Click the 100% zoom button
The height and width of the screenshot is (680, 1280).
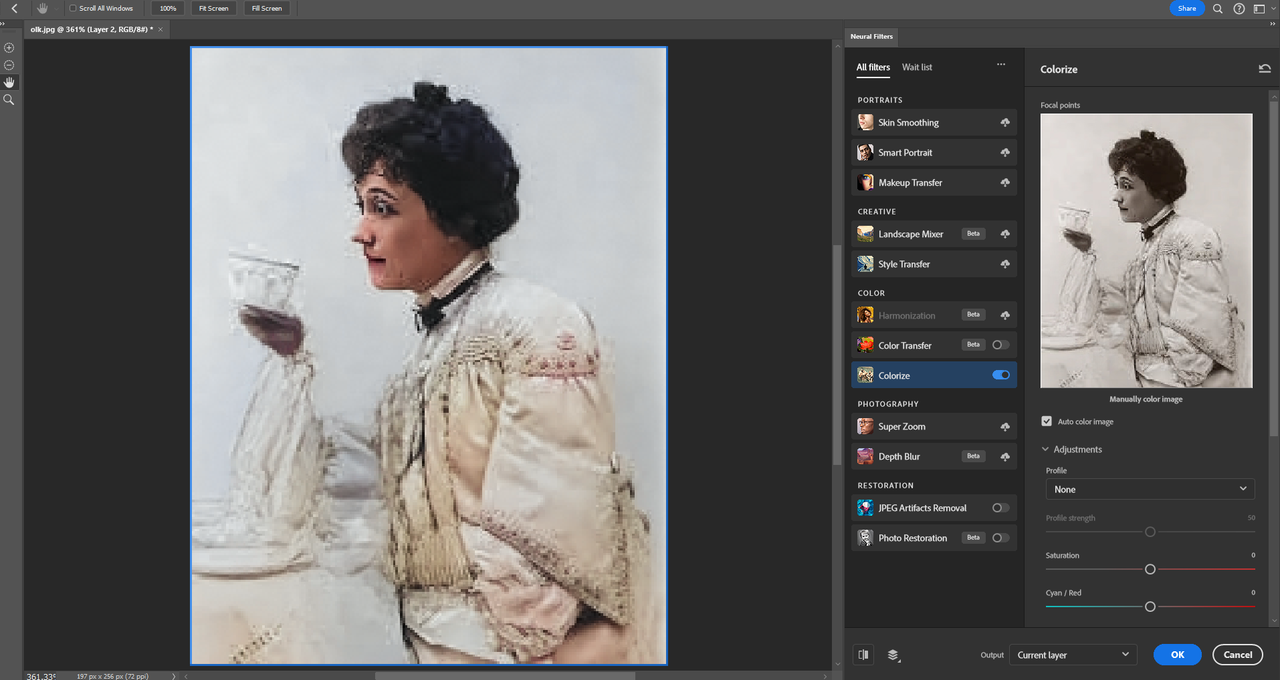[x=167, y=8]
